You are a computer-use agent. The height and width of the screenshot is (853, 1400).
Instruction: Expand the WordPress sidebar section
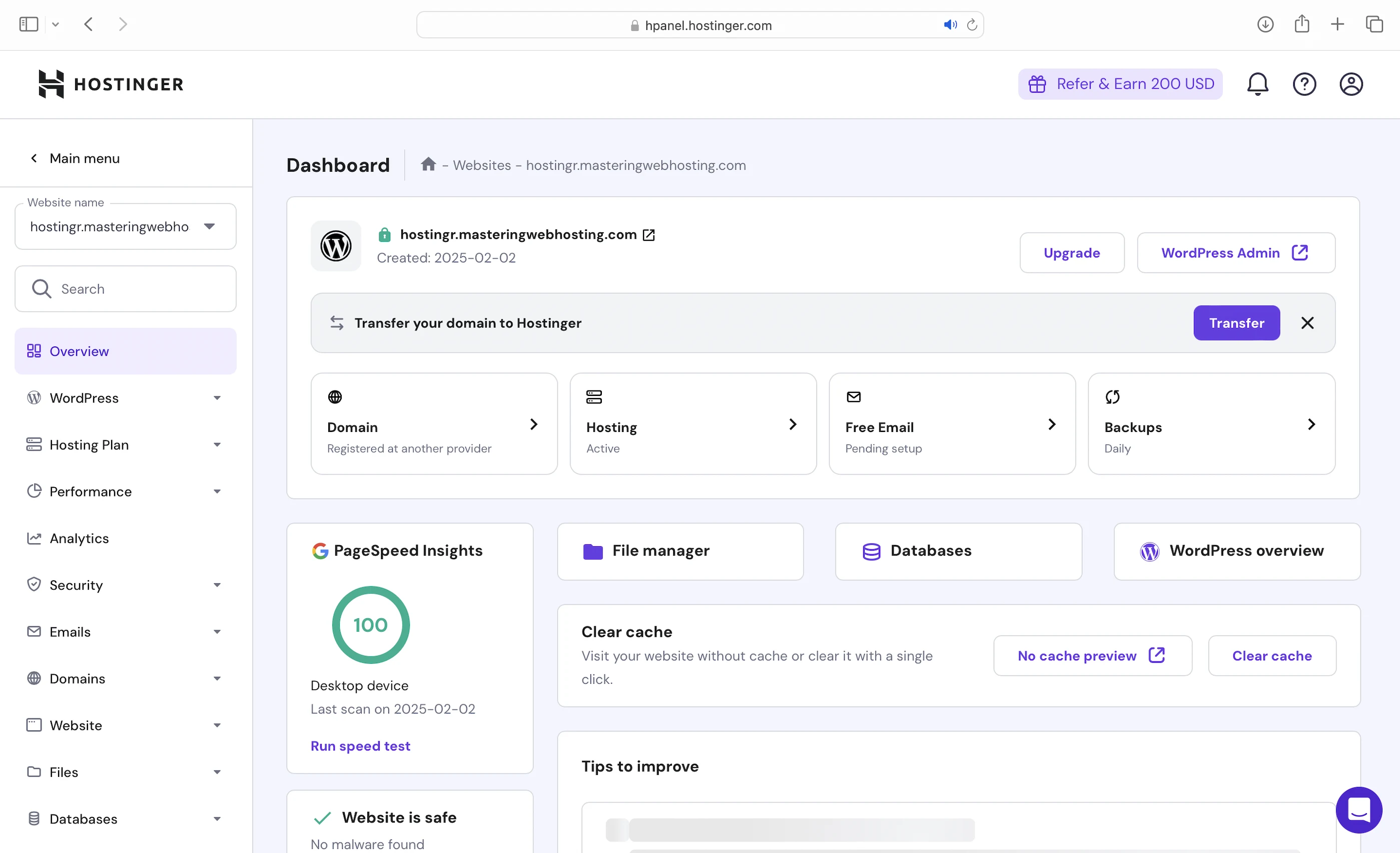click(x=125, y=398)
